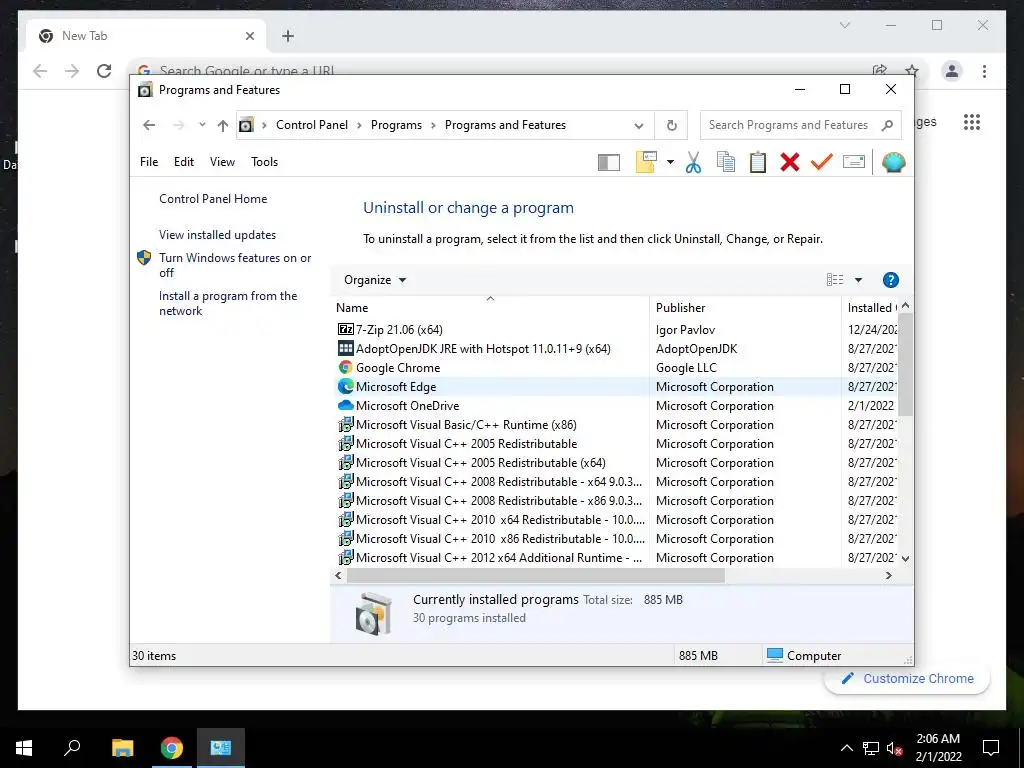Open View installed updates link
The width and height of the screenshot is (1024, 768).
217,234
